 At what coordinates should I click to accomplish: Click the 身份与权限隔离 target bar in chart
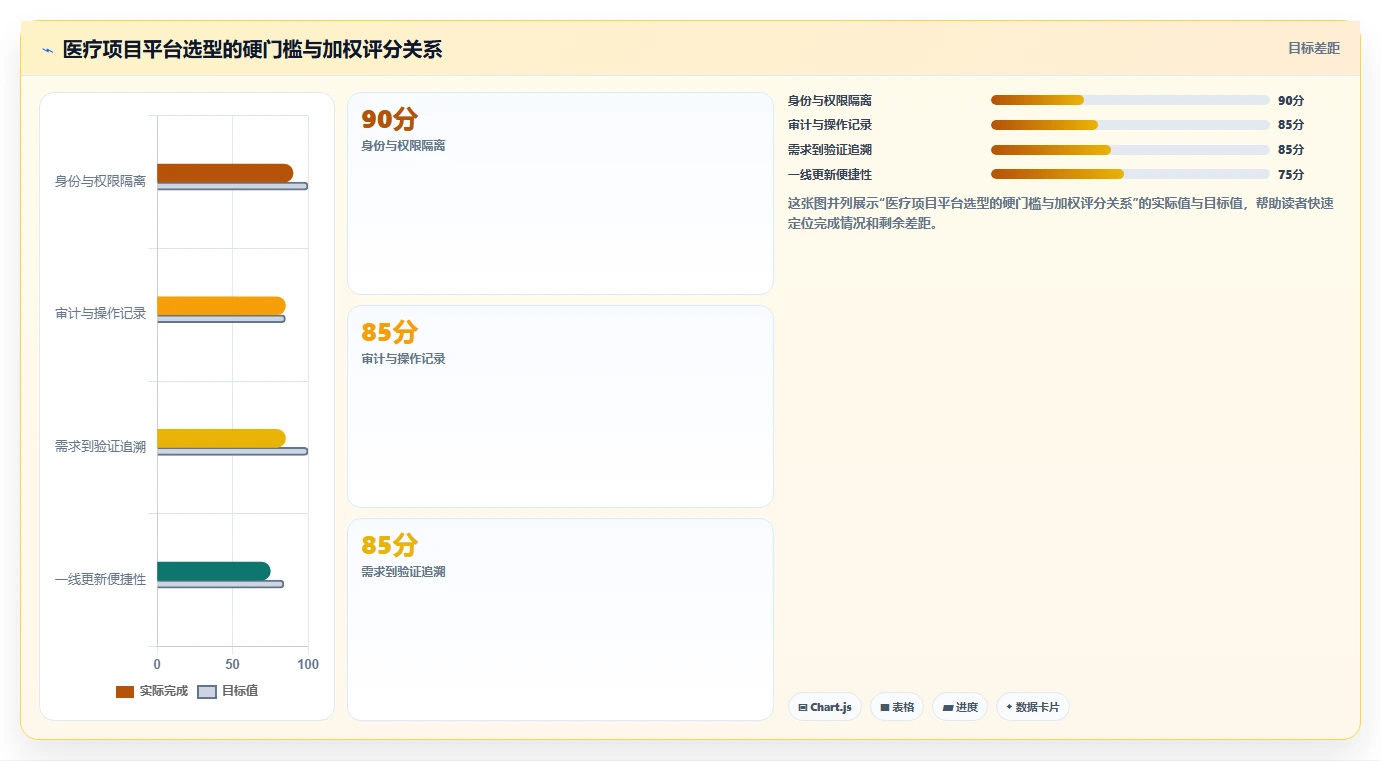232,186
